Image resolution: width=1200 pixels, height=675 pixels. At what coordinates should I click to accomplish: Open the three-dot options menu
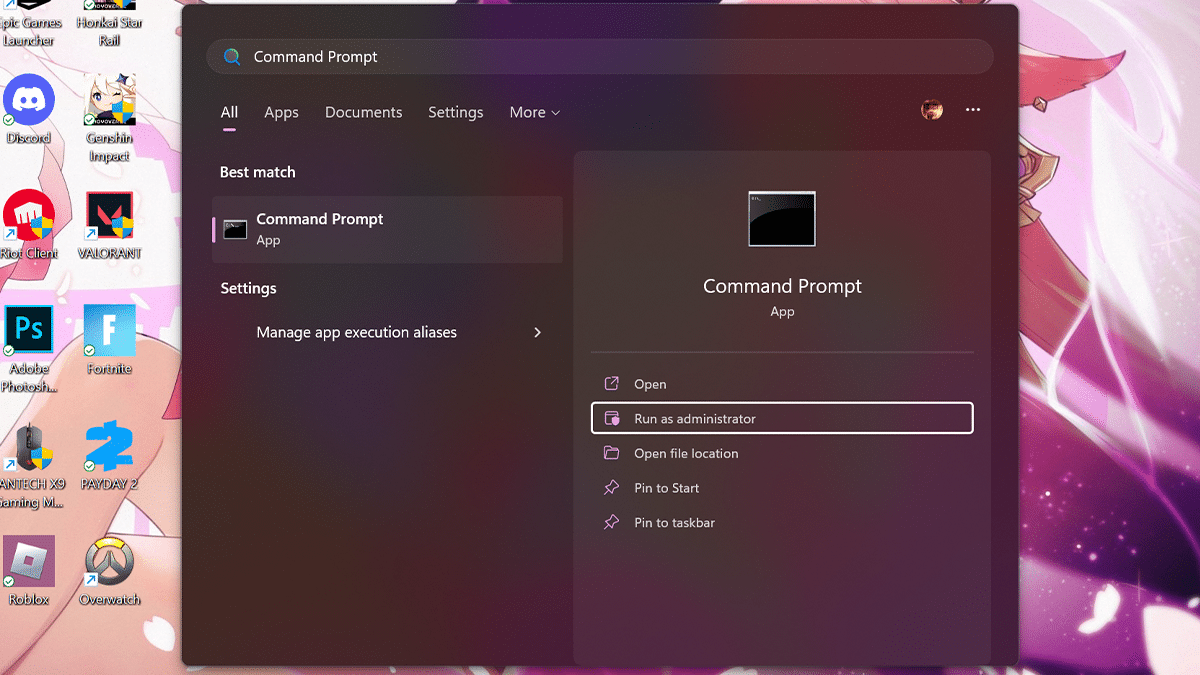coord(973,110)
